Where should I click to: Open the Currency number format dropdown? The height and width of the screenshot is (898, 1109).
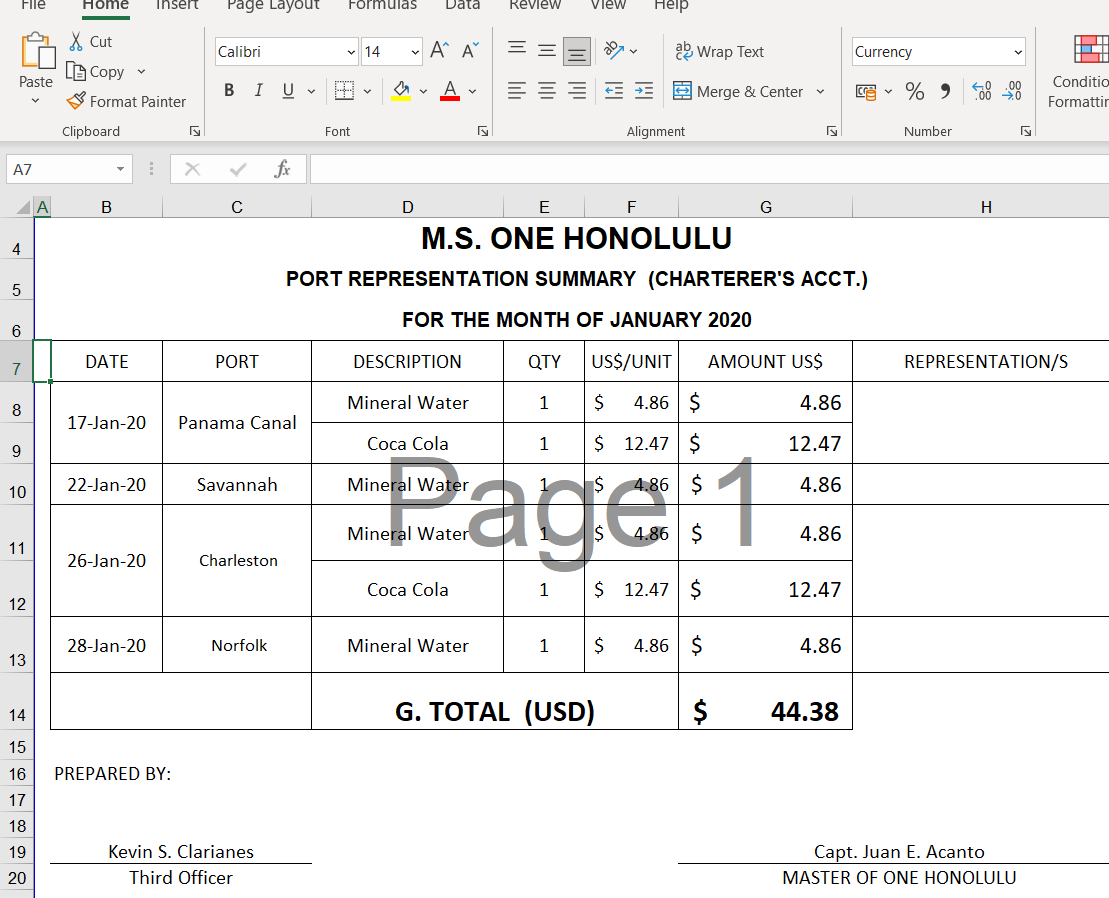tap(1018, 52)
